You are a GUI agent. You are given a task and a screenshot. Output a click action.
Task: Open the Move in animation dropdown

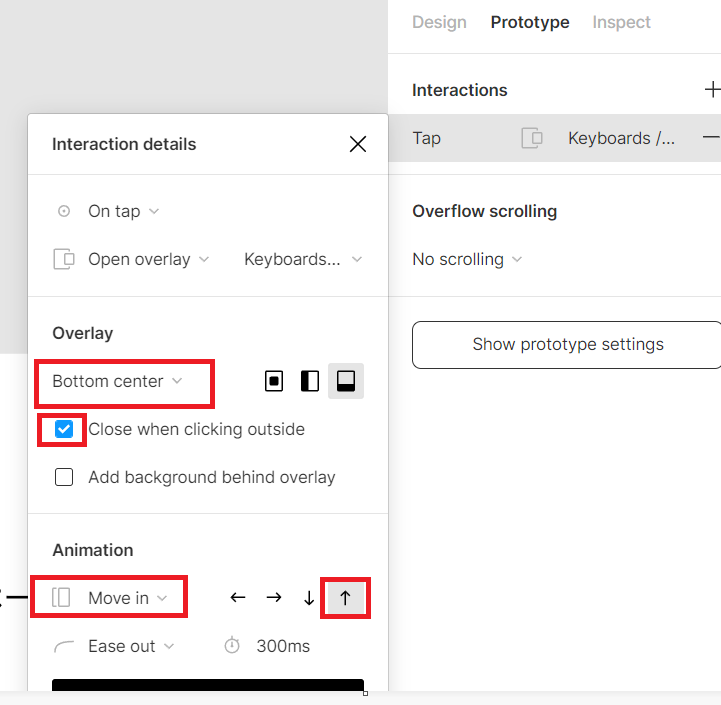(109, 598)
